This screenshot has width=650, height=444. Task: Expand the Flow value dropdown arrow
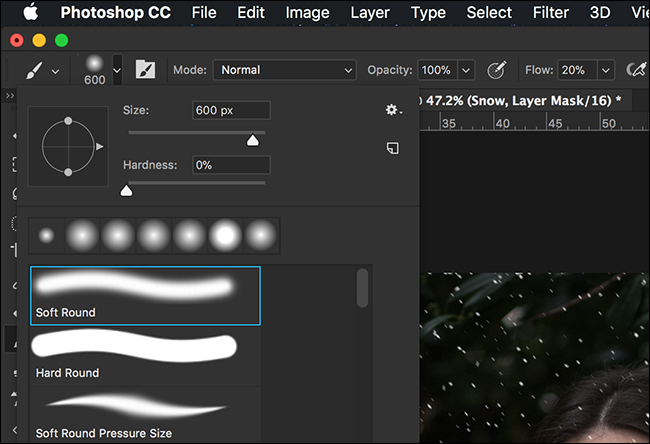click(606, 70)
